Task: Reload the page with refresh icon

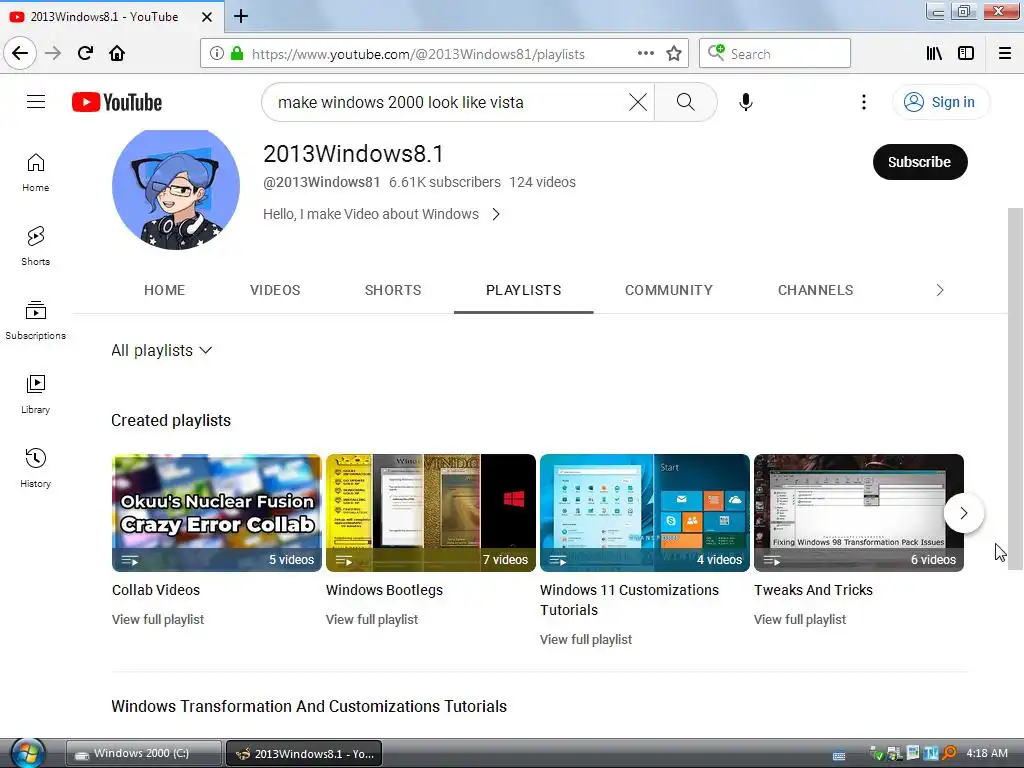Action: [x=85, y=53]
